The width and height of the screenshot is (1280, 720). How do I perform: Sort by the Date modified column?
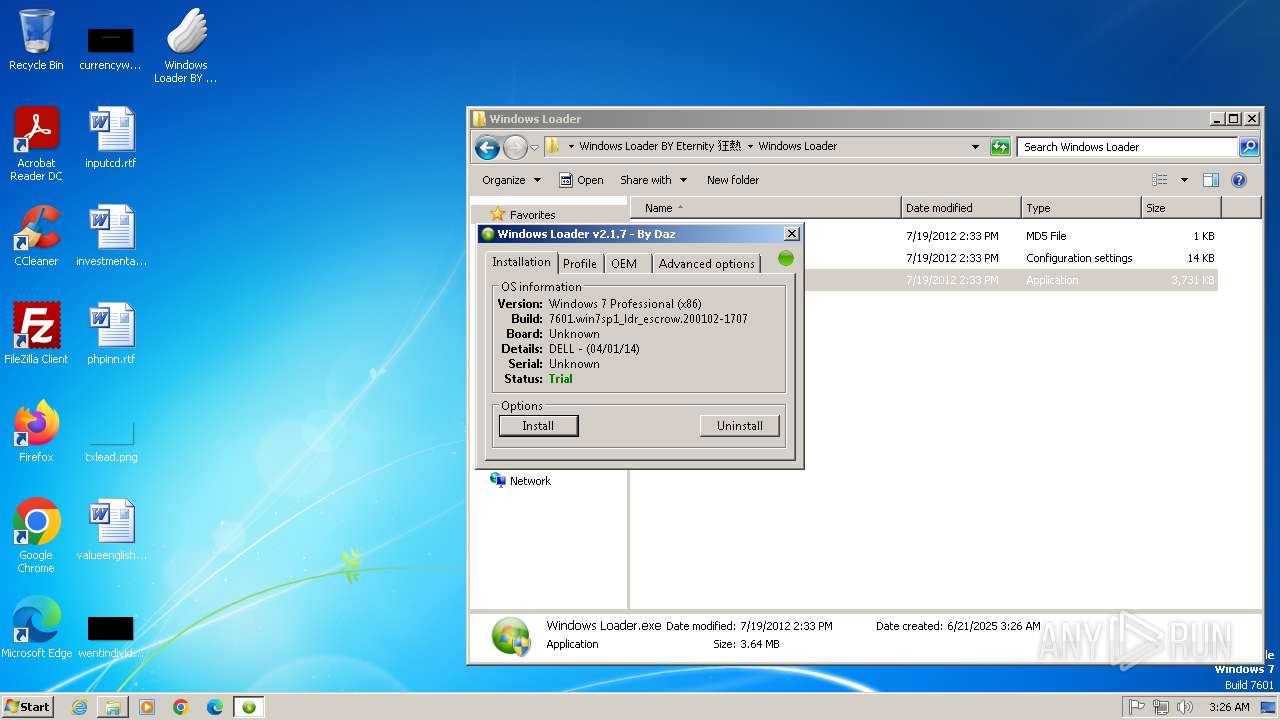961,208
